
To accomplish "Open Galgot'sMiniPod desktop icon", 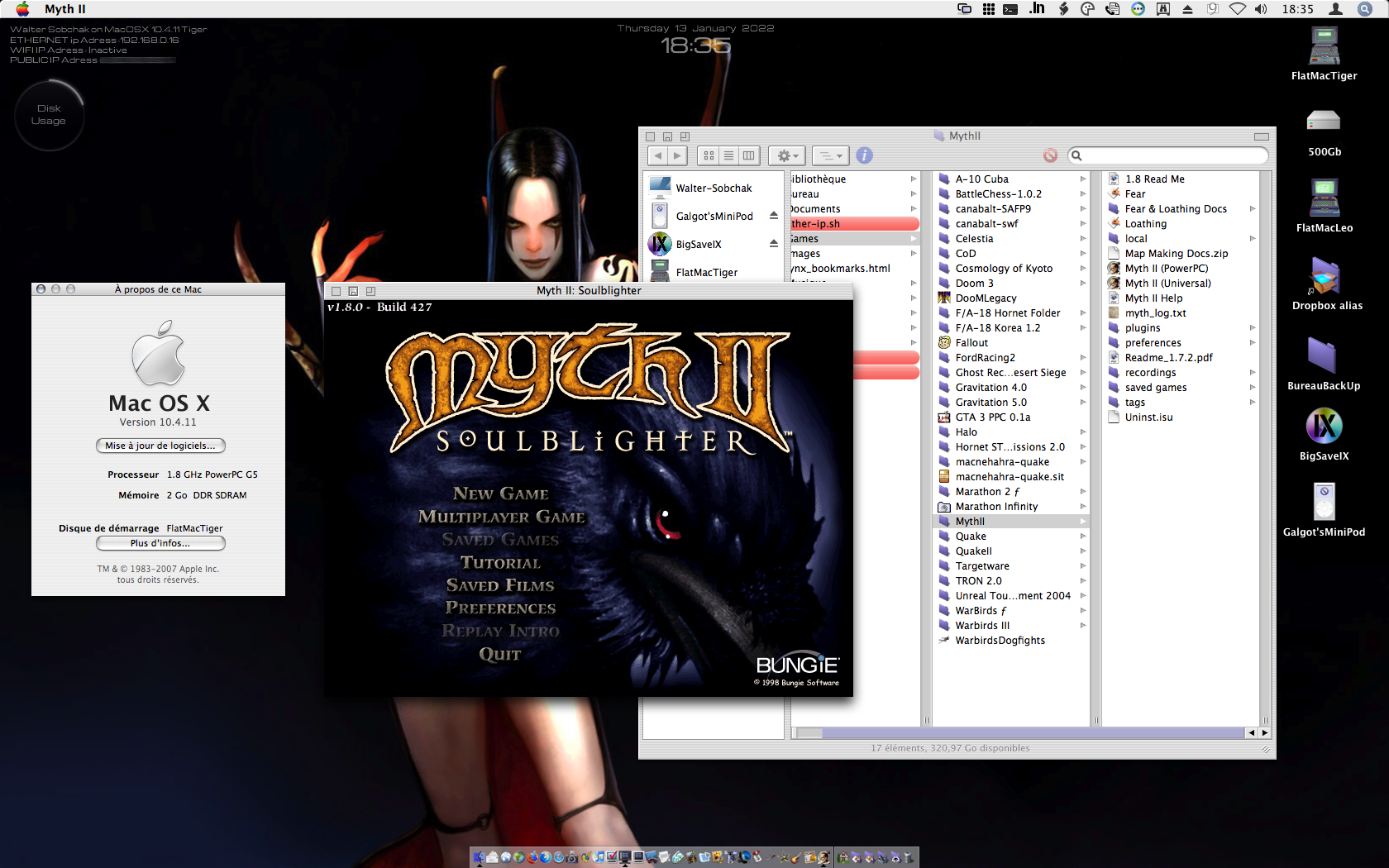I will (1324, 510).
